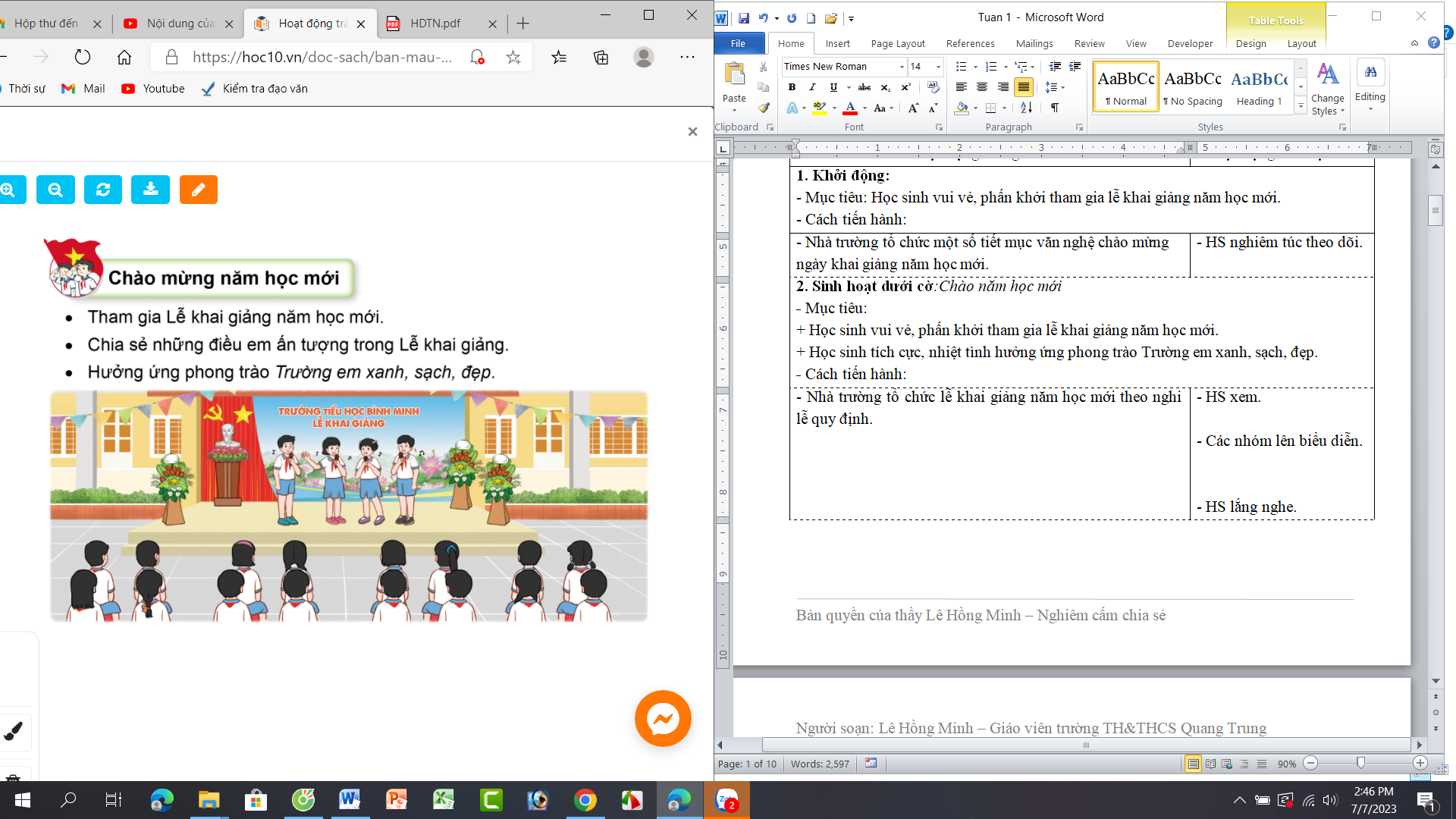Click the zoom slider handle in status bar

1360,764
